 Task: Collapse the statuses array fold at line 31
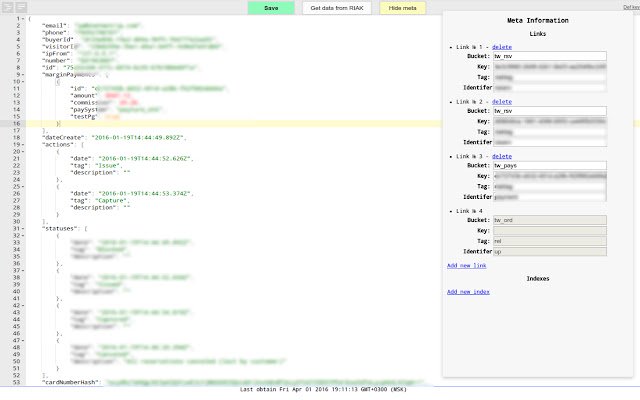[23, 229]
